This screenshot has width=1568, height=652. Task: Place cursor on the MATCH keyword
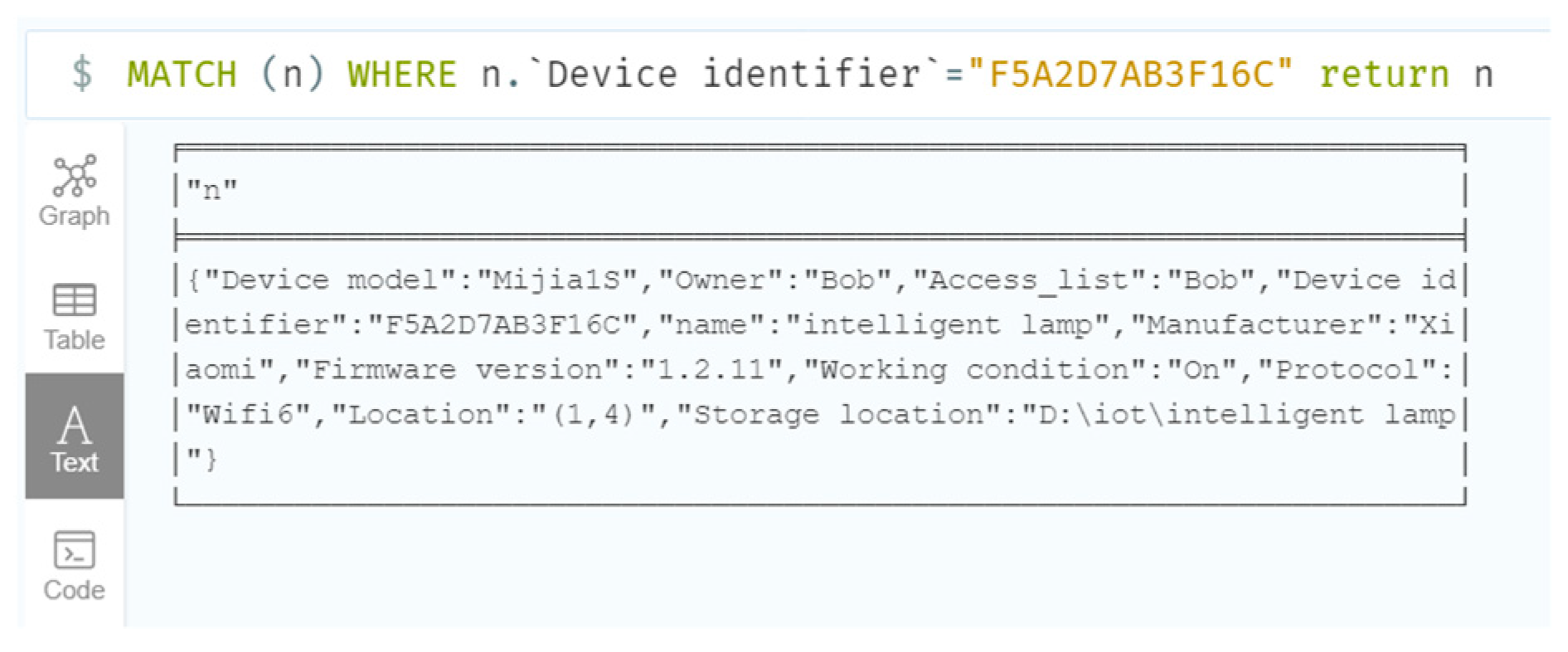182,75
